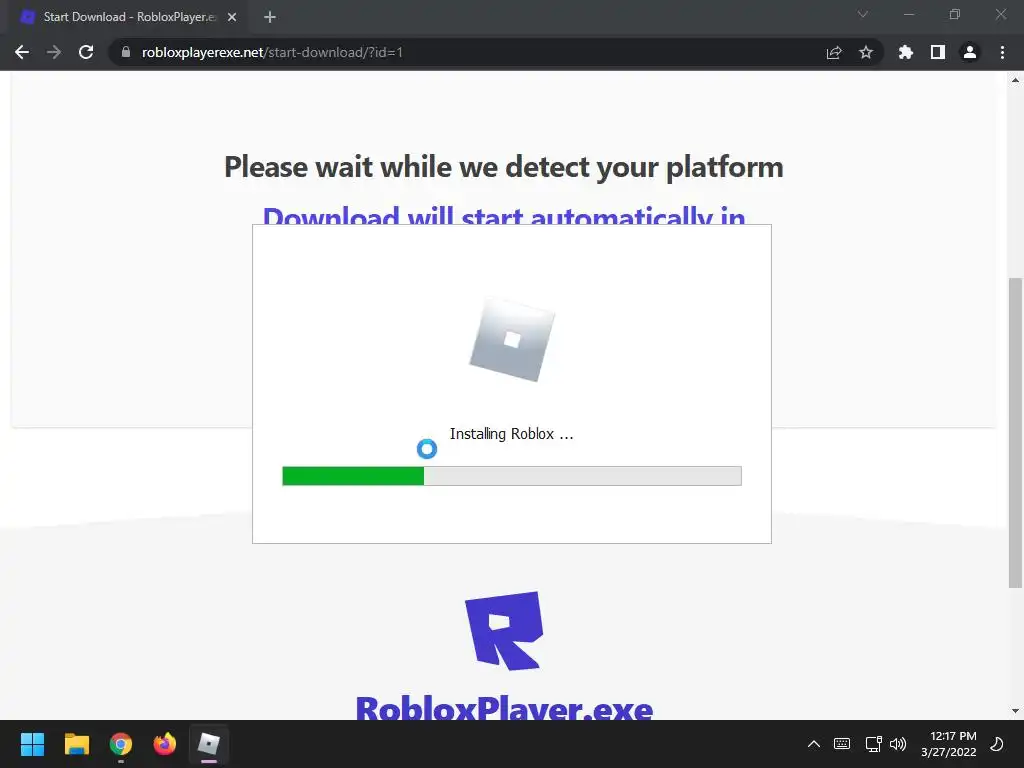Image resolution: width=1024 pixels, height=768 pixels.
Task: Open the Windows Start menu
Action: click(32, 744)
